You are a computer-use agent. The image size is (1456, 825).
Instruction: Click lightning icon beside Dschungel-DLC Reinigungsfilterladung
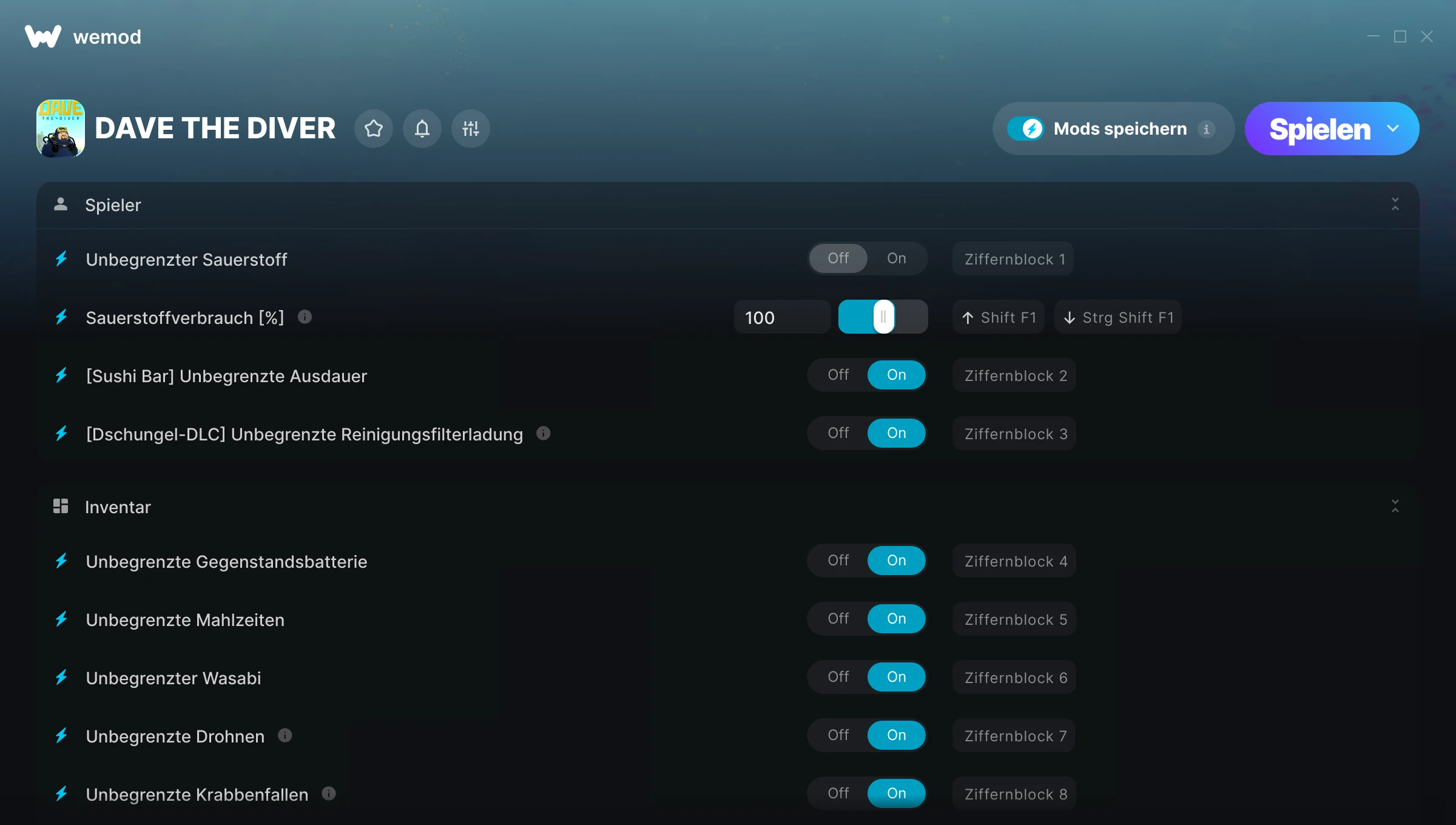(x=61, y=434)
